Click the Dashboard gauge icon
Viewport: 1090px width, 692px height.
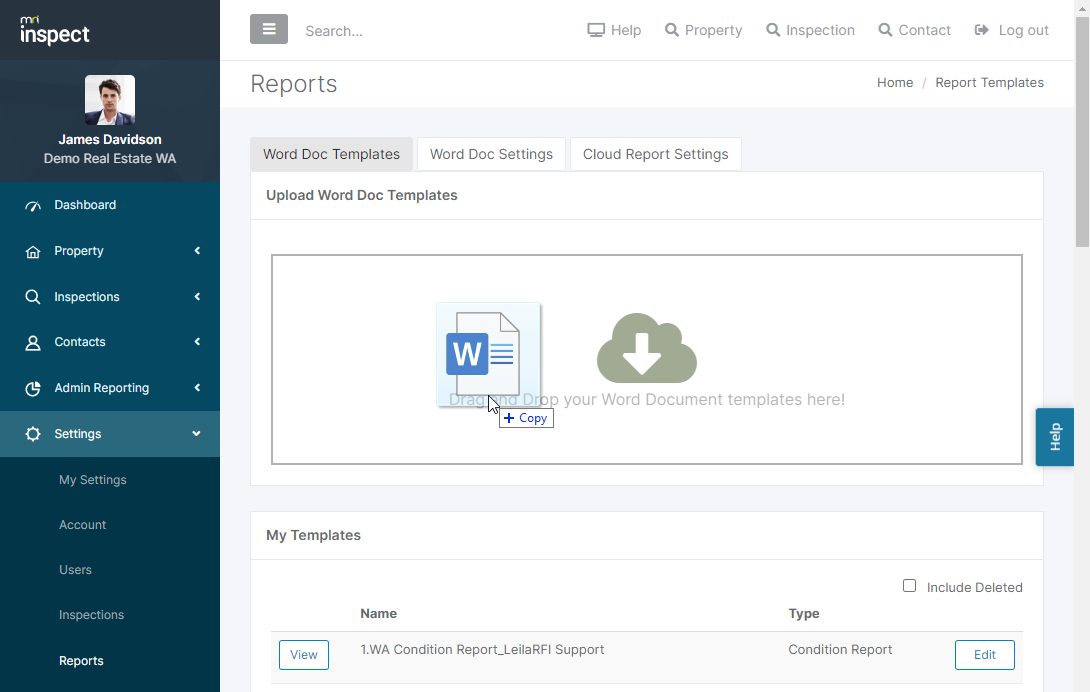tap(33, 205)
